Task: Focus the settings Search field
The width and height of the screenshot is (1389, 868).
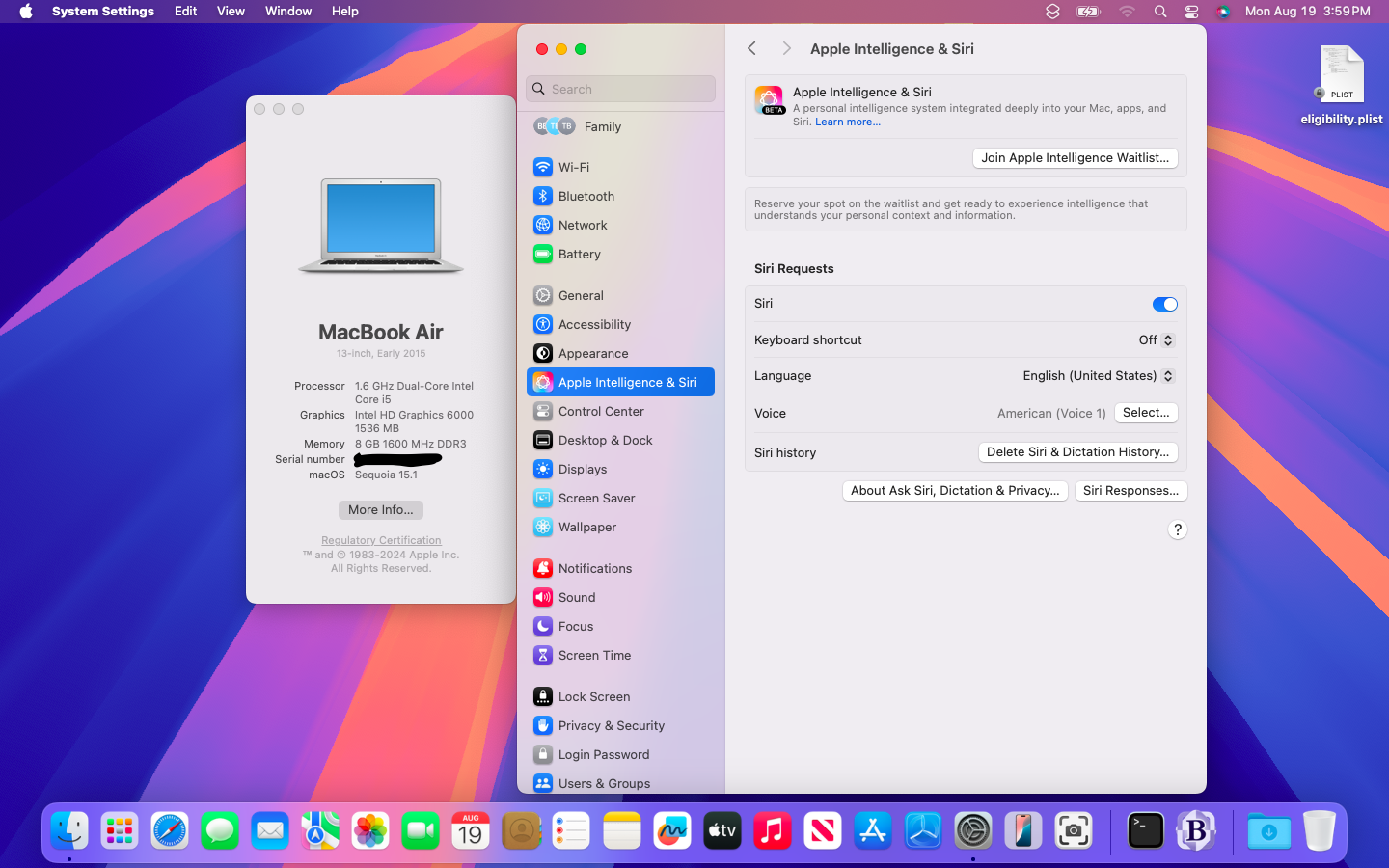Action: click(621, 89)
